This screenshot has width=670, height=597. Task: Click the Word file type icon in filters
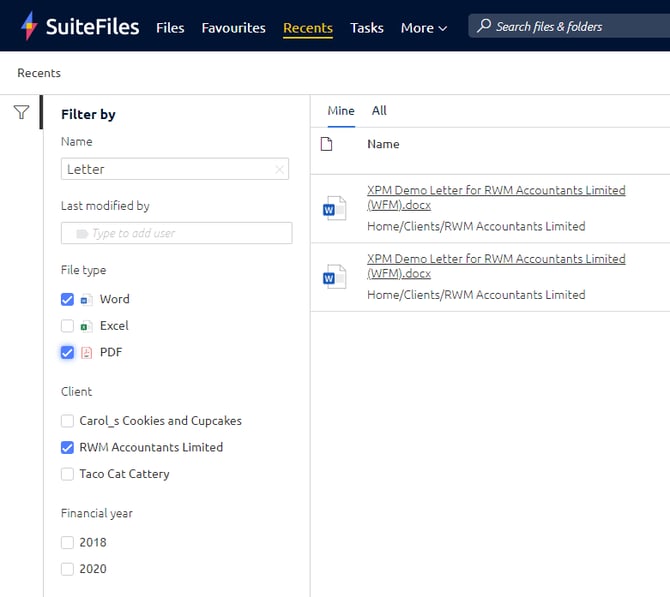pyautogui.click(x=86, y=300)
